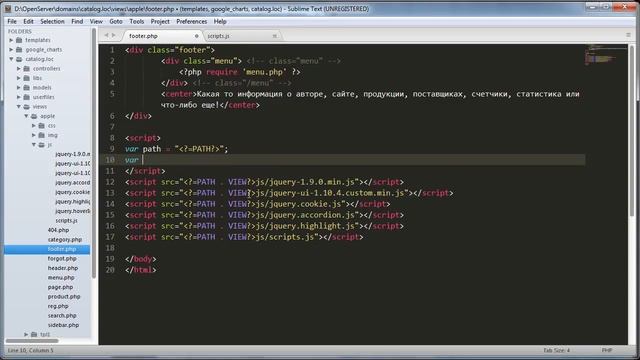Click the img folder icon
640x360 pixels.
pyautogui.click(x=42, y=135)
